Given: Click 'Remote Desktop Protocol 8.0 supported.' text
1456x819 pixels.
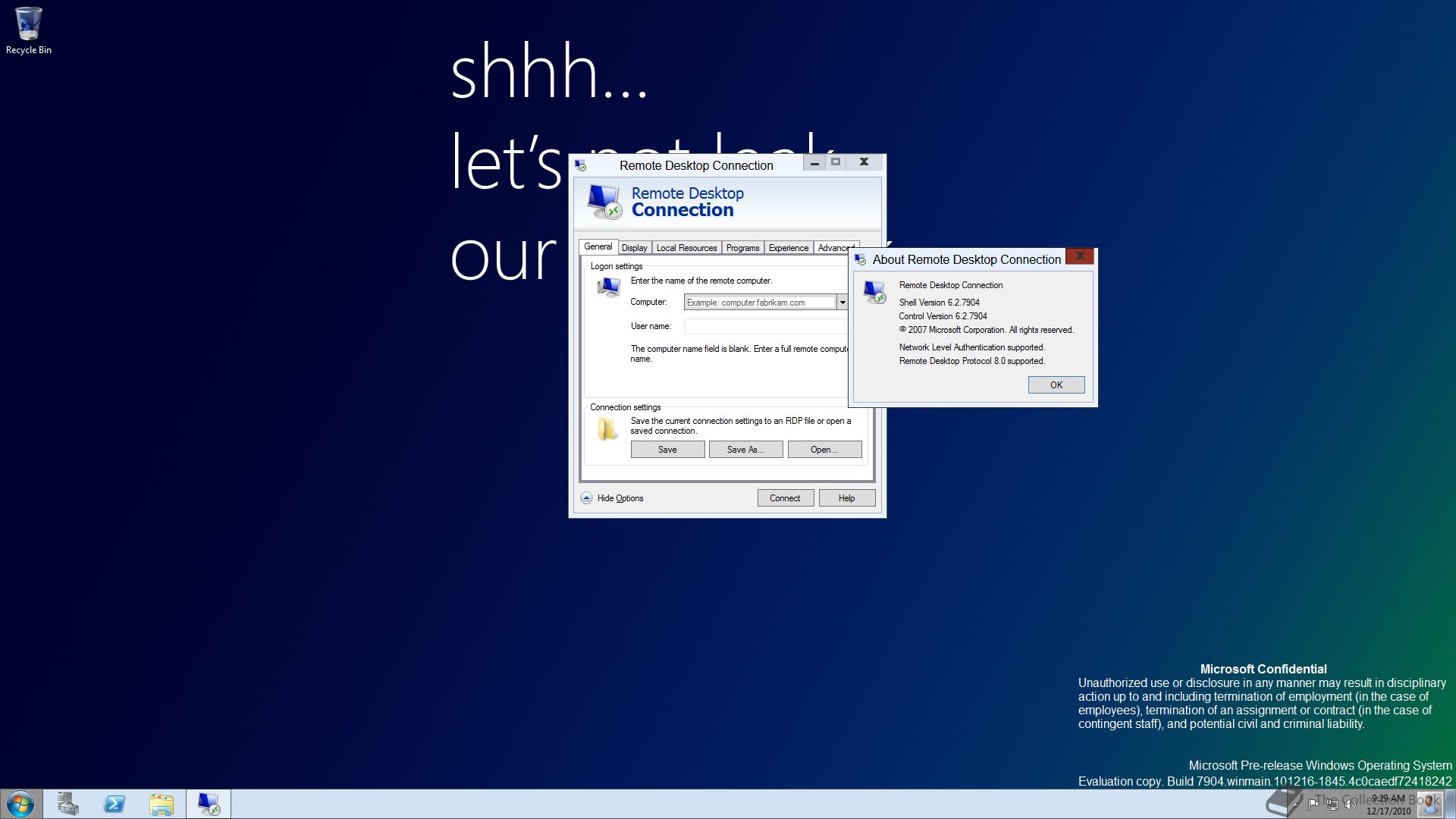Looking at the screenshot, I should click(x=971, y=361).
